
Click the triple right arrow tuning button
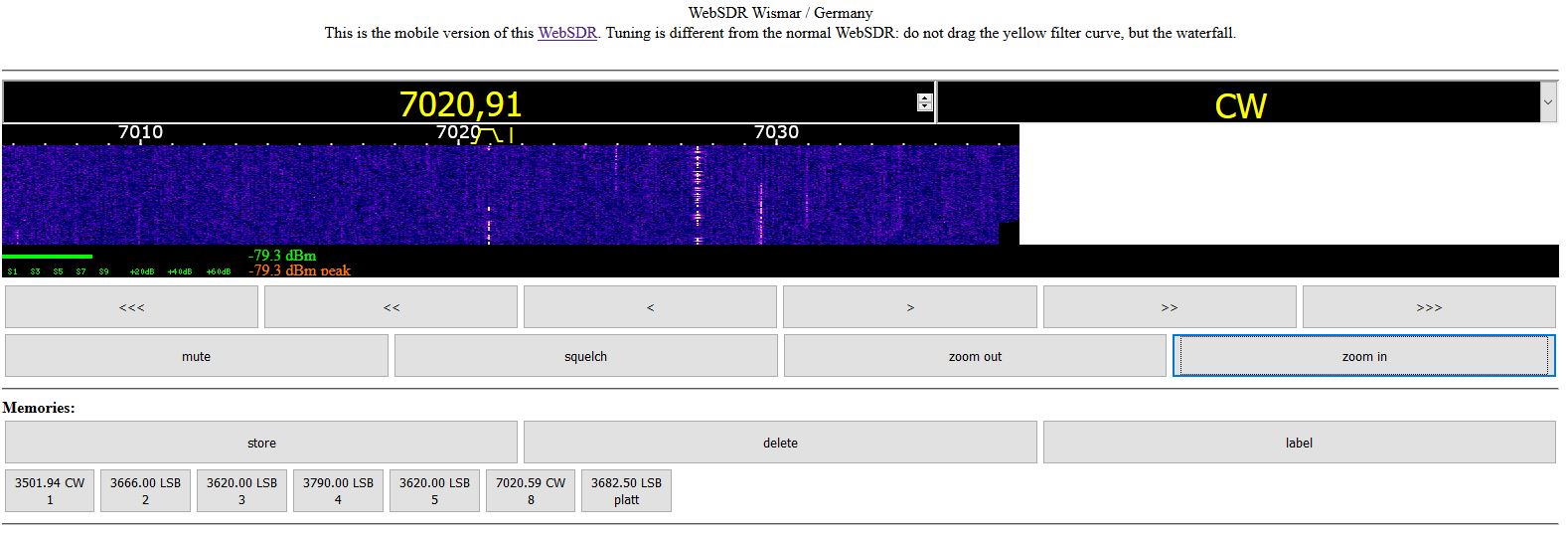point(1428,307)
